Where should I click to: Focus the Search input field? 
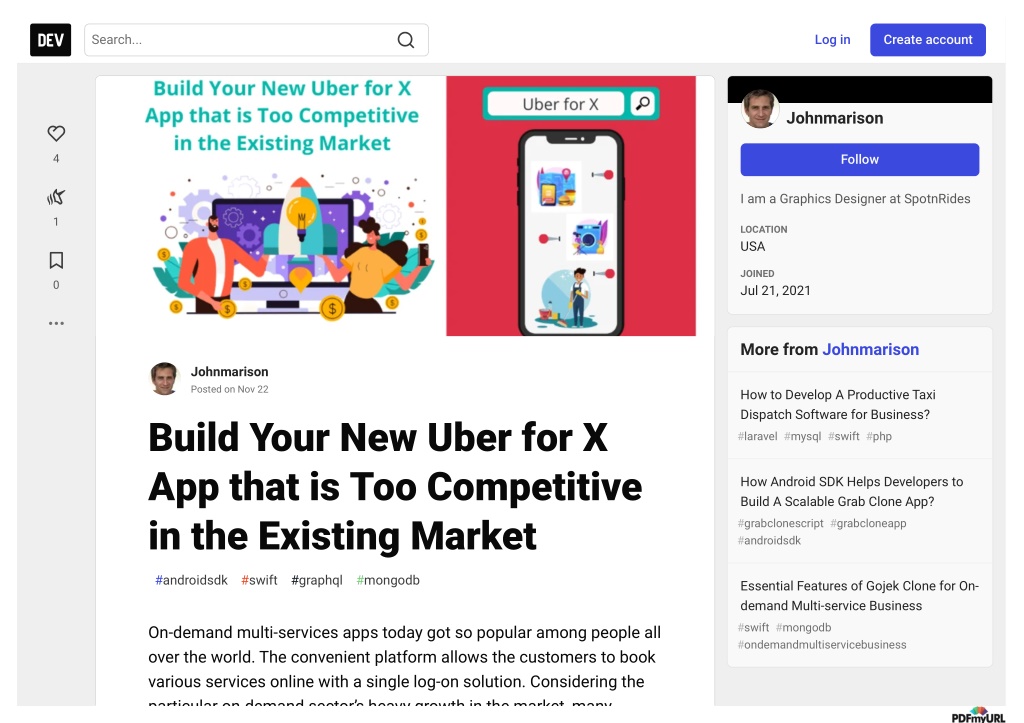point(256,40)
